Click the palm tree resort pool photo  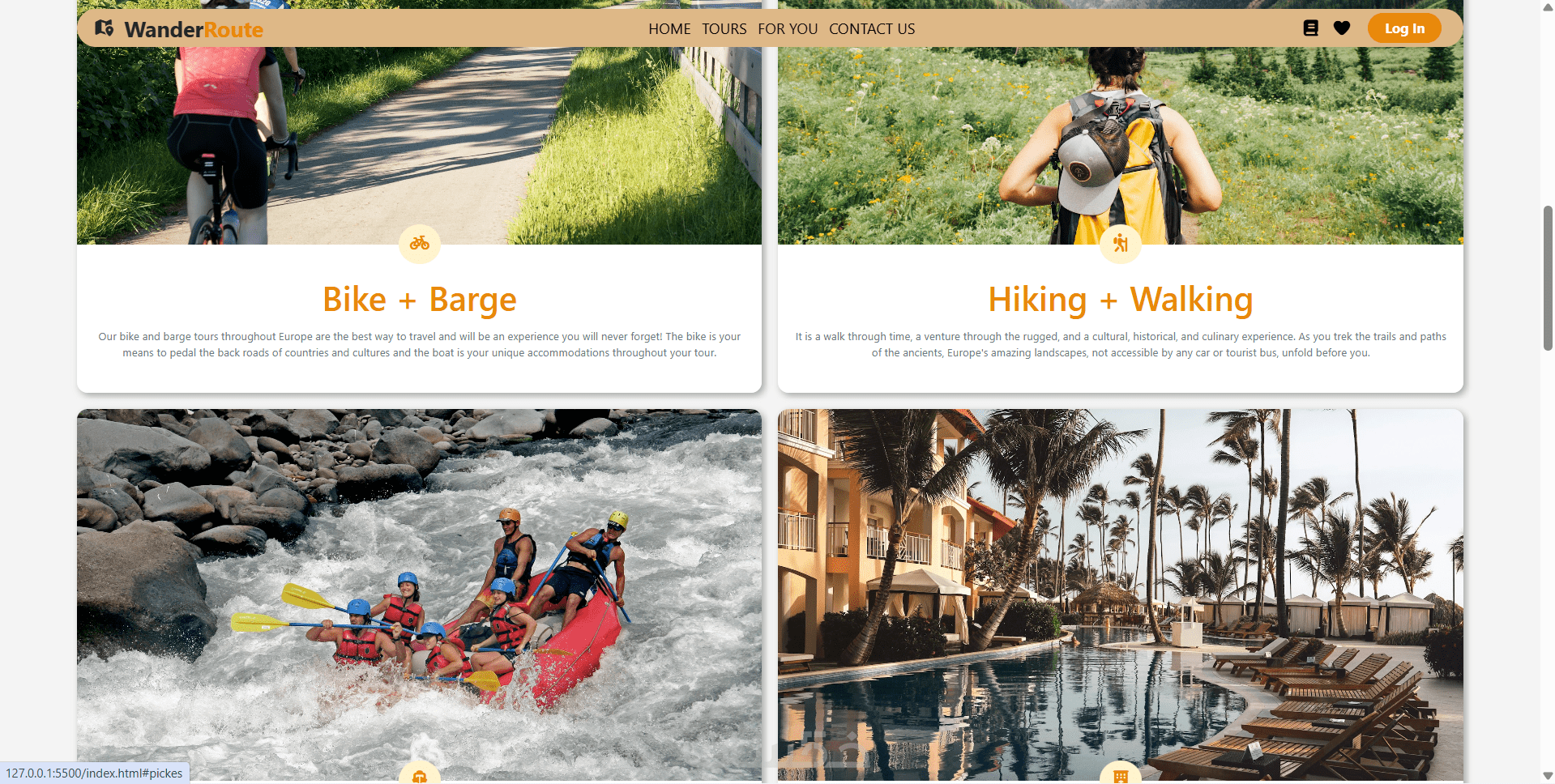[x=1121, y=595]
